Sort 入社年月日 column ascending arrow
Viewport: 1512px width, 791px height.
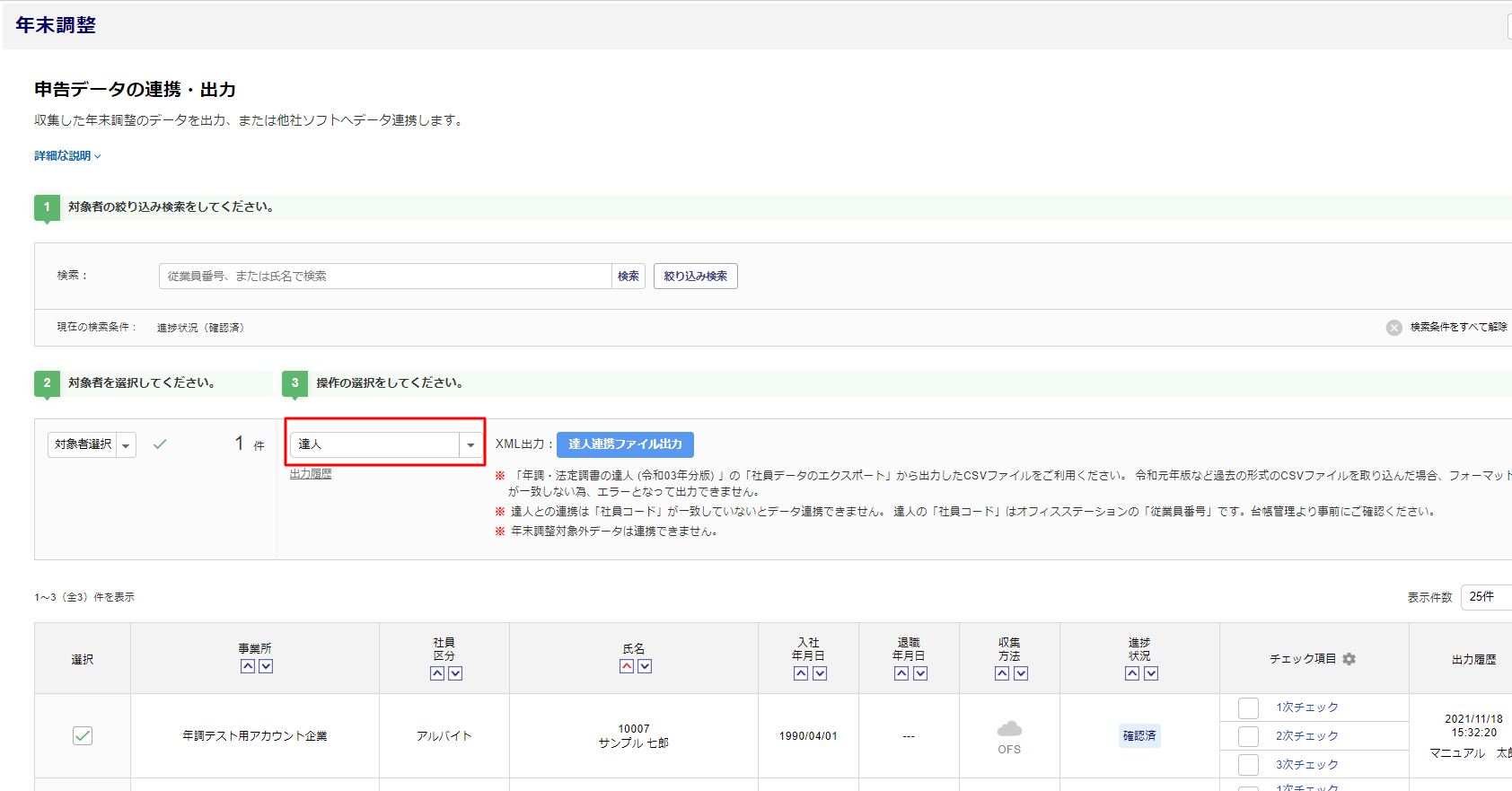click(x=801, y=673)
